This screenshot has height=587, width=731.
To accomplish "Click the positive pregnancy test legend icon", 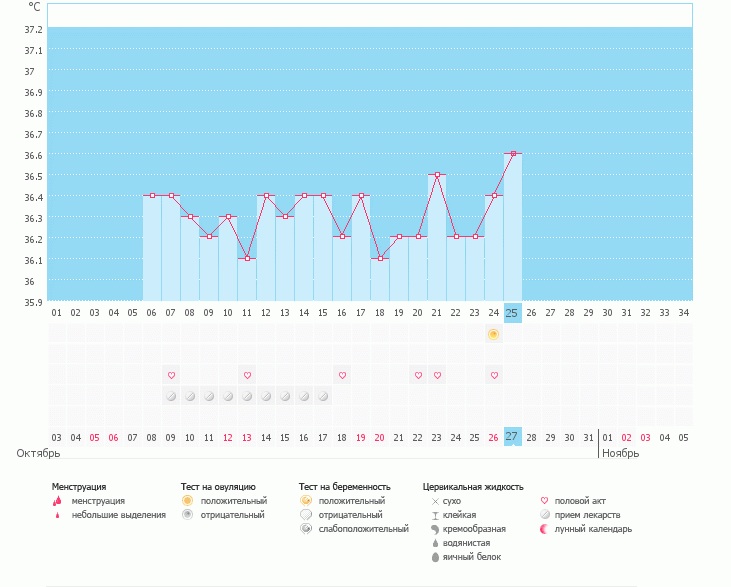I will (x=306, y=500).
